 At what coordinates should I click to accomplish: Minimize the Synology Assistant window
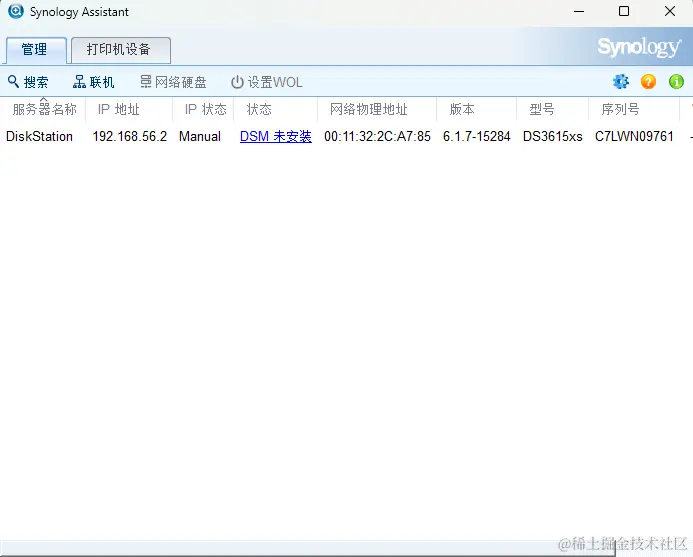[579, 11]
